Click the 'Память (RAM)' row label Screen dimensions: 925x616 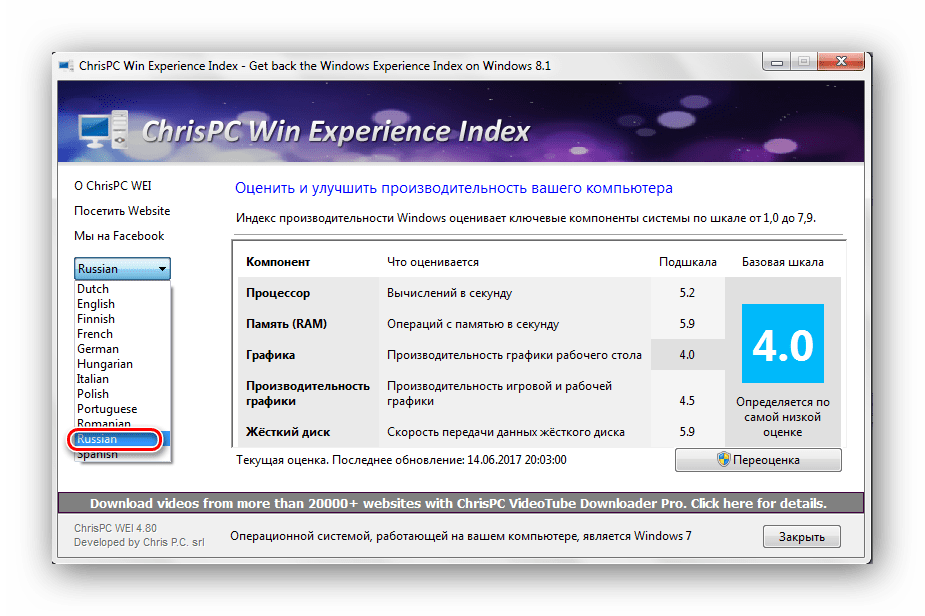pos(287,324)
